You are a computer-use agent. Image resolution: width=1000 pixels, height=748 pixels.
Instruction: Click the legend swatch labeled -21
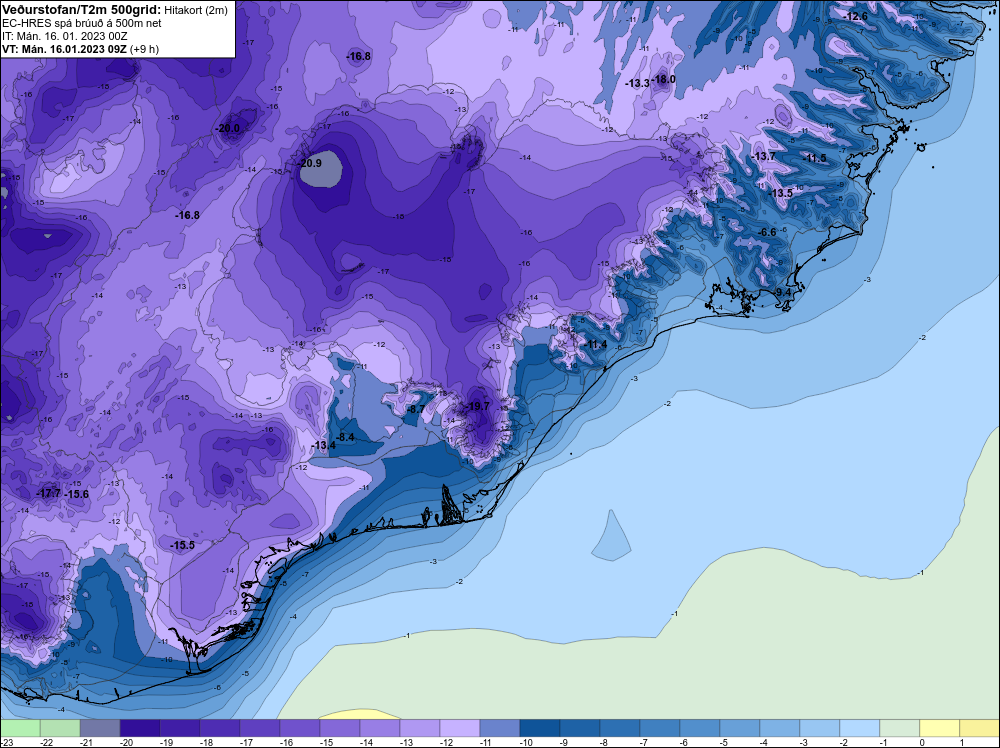click(x=99, y=728)
